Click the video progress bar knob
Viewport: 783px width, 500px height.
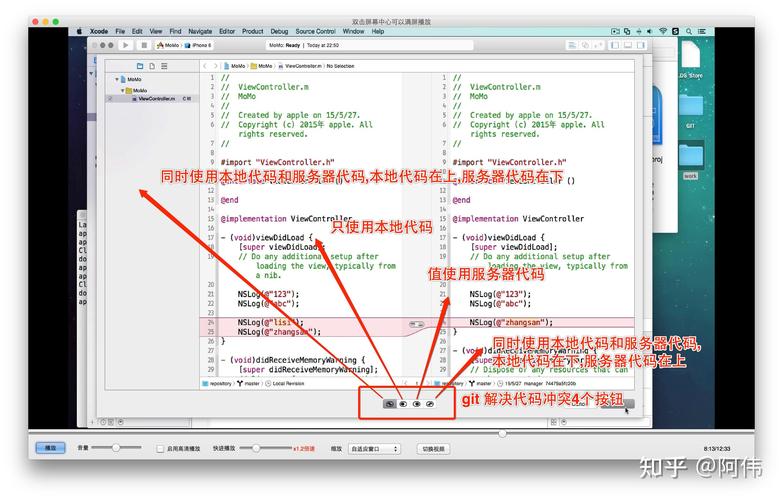(502, 433)
